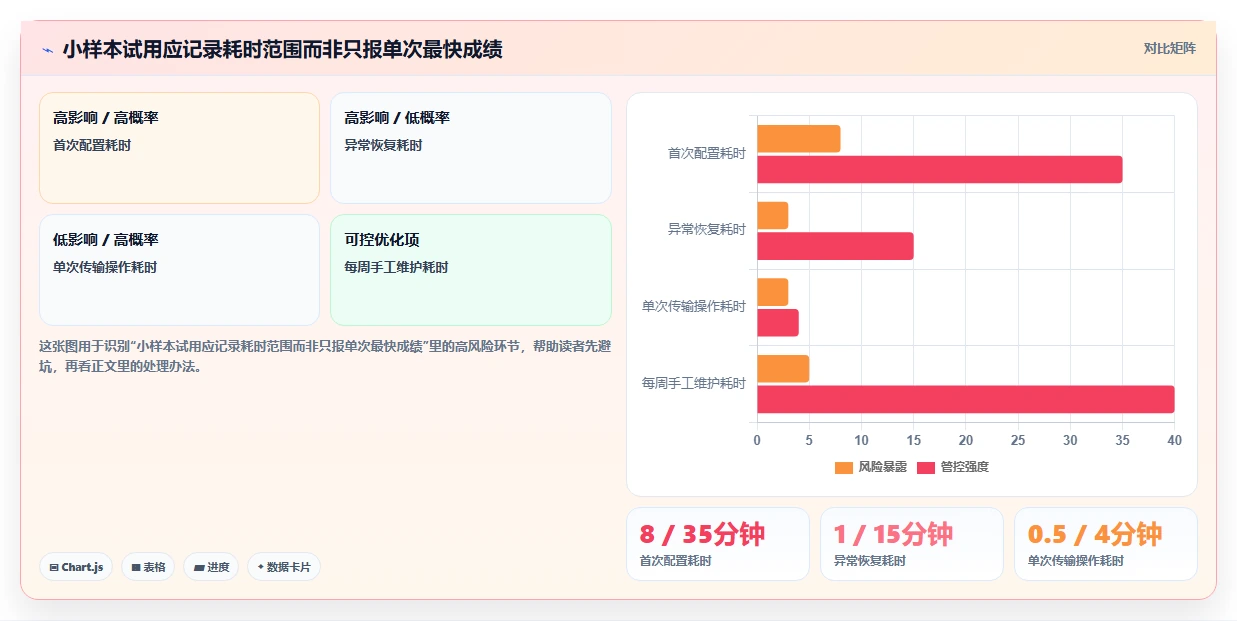
Task: Toggle the 风险暴露 legend orange swatch
Action: pos(844,467)
